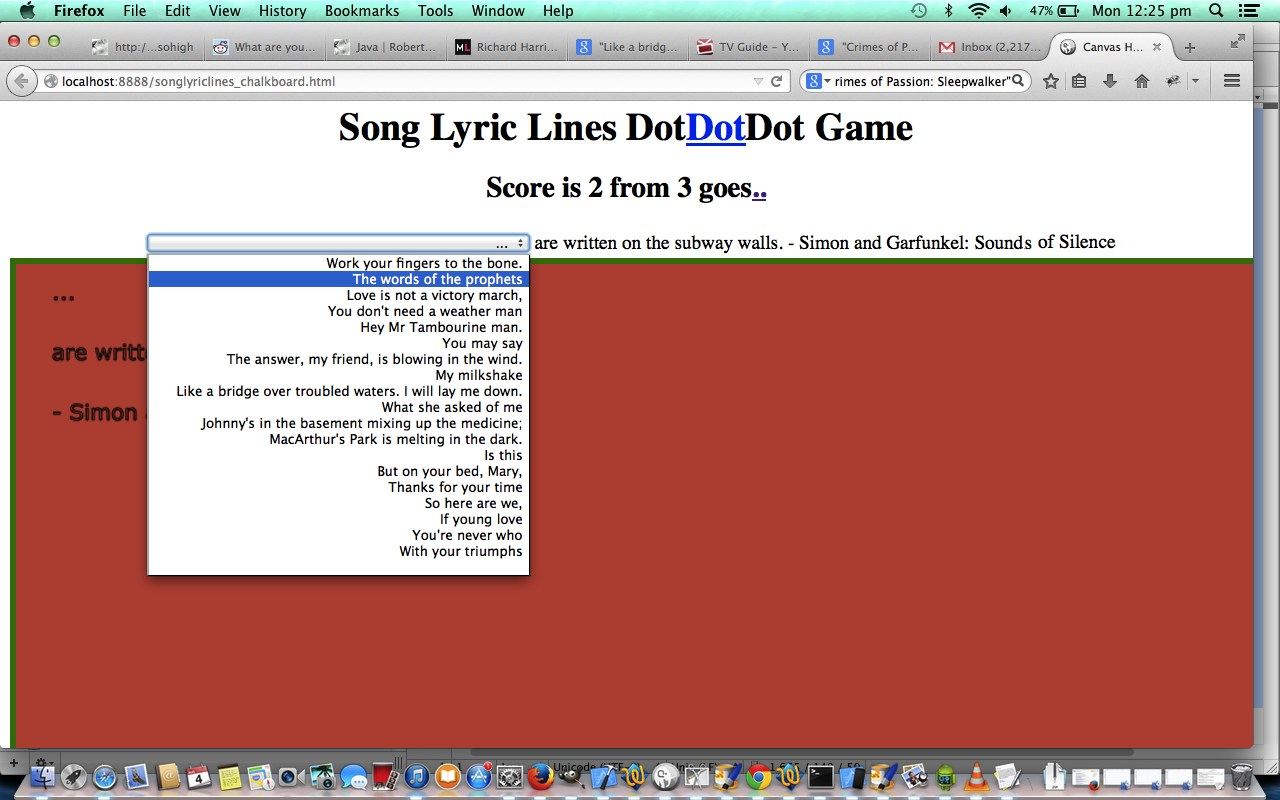Open the downloads arrow icon
Viewport: 1280px width, 800px height.
click(1110, 81)
